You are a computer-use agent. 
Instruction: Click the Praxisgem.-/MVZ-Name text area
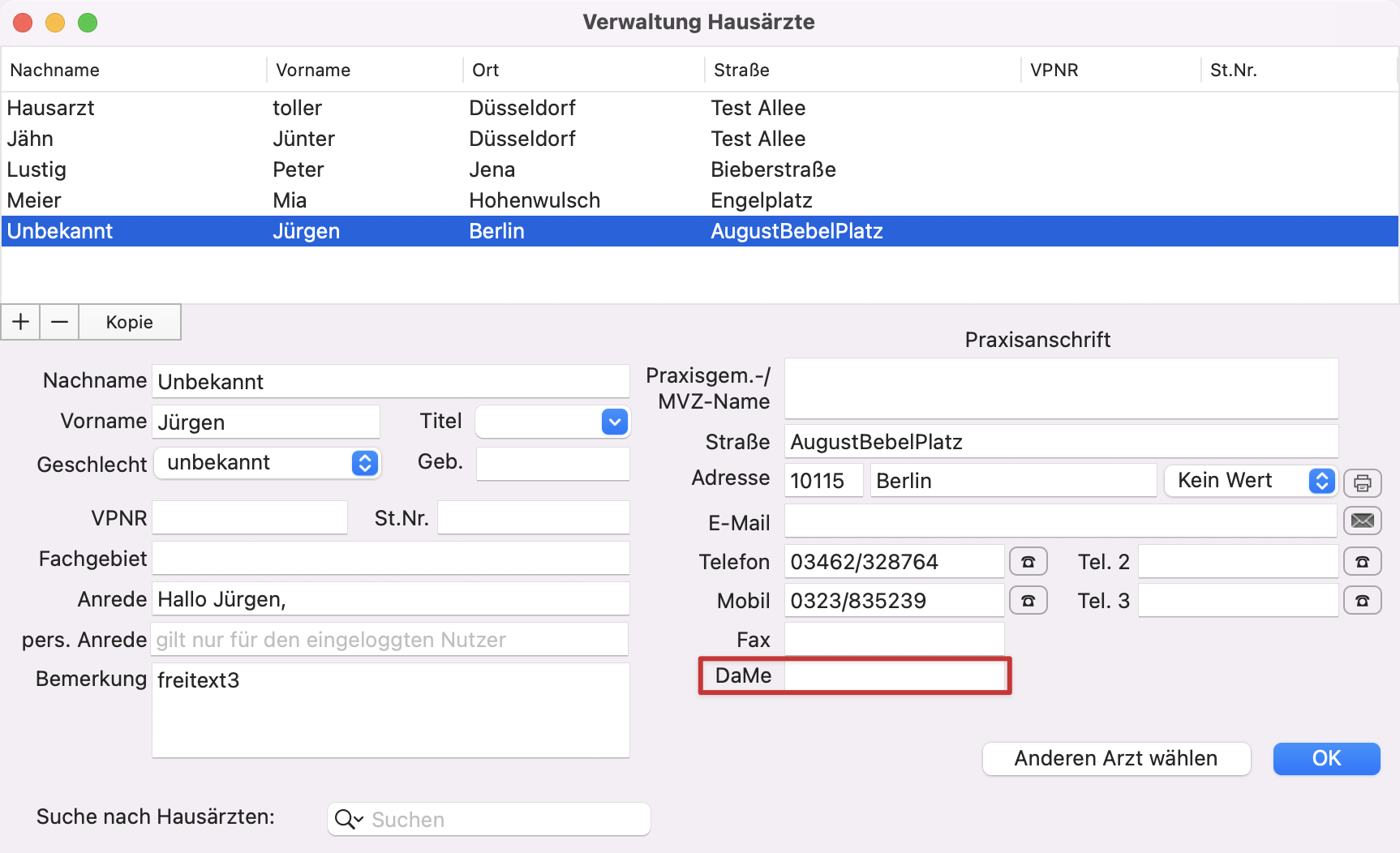(x=1061, y=388)
